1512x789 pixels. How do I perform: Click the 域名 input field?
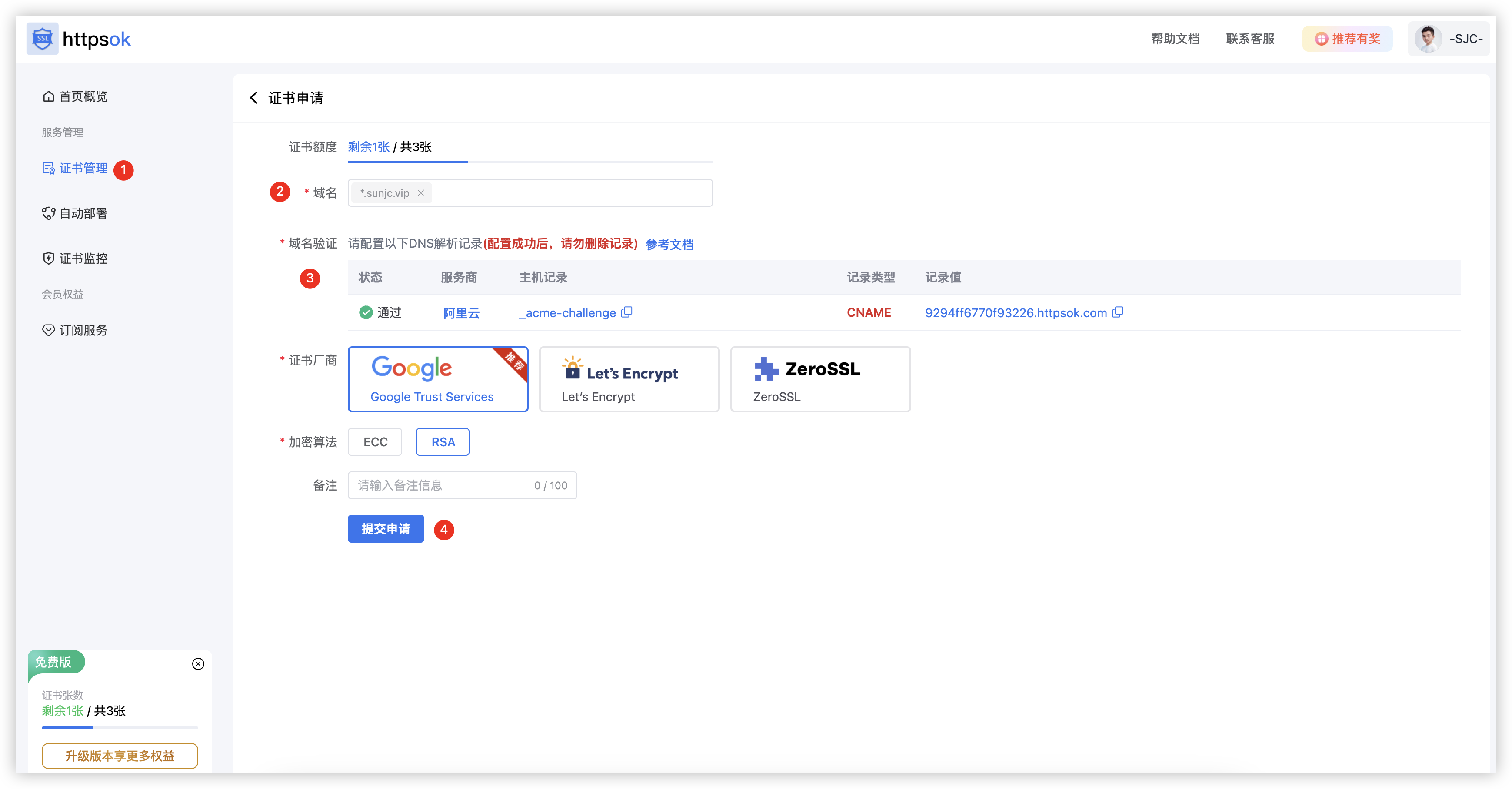pos(530,193)
